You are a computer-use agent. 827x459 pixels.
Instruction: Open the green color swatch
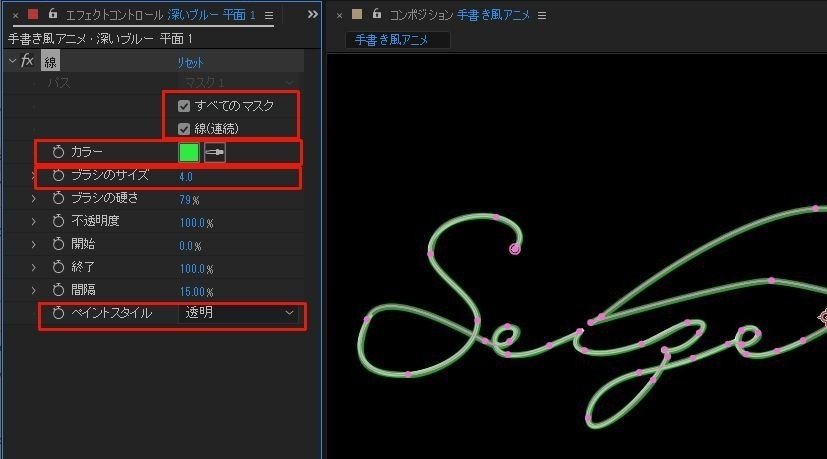point(189,152)
